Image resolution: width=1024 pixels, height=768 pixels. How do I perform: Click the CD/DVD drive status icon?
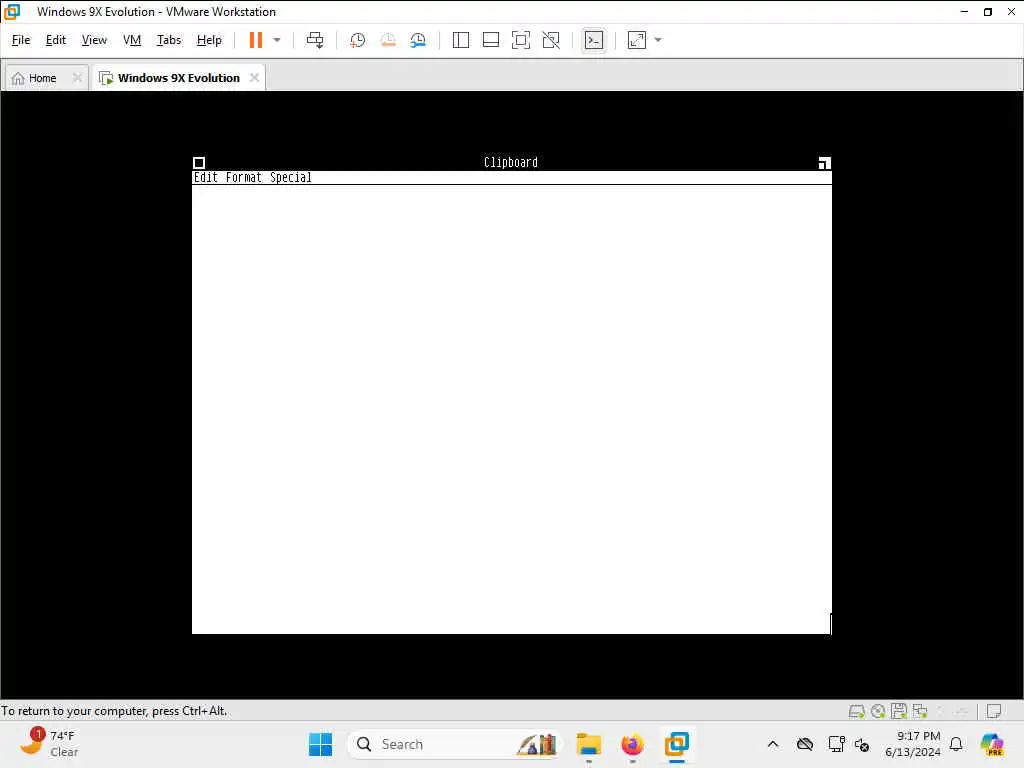(878, 711)
